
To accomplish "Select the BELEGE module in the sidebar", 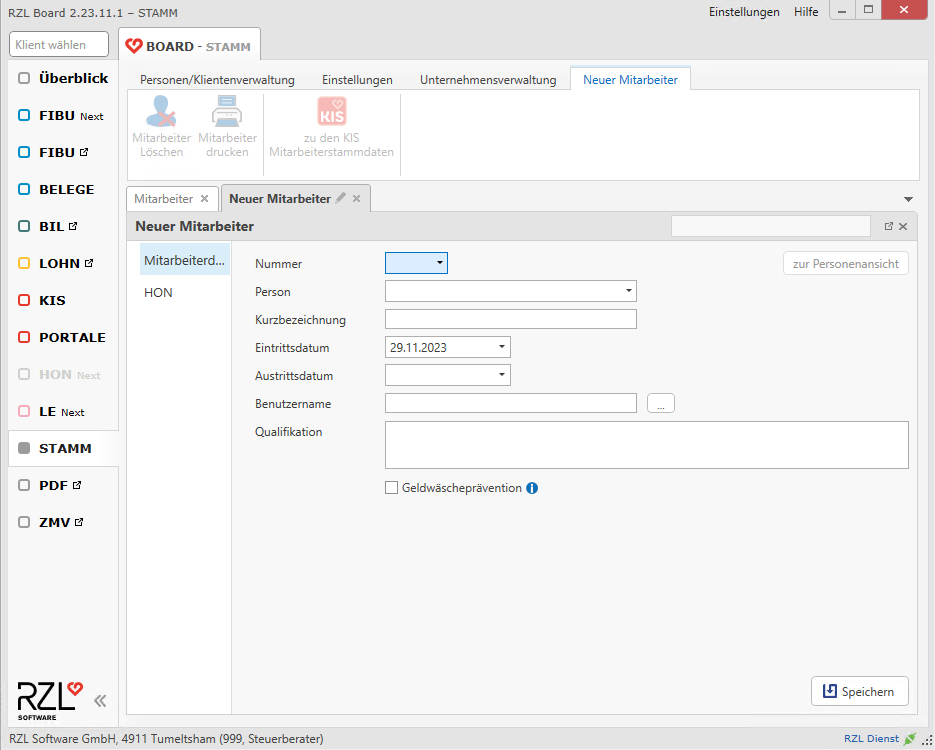I will (x=66, y=189).
